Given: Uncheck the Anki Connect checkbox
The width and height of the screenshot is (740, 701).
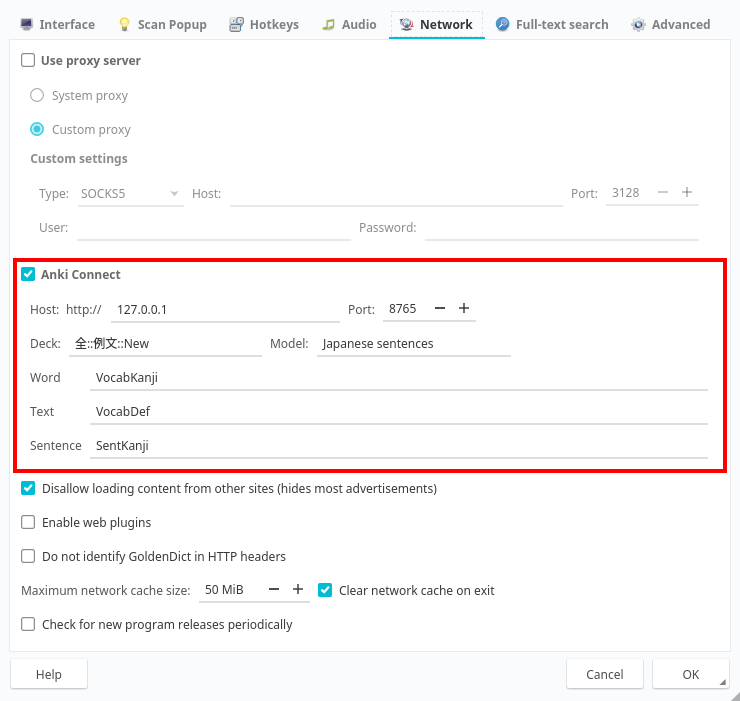Looking at the screenshot, I should [28, 274].
